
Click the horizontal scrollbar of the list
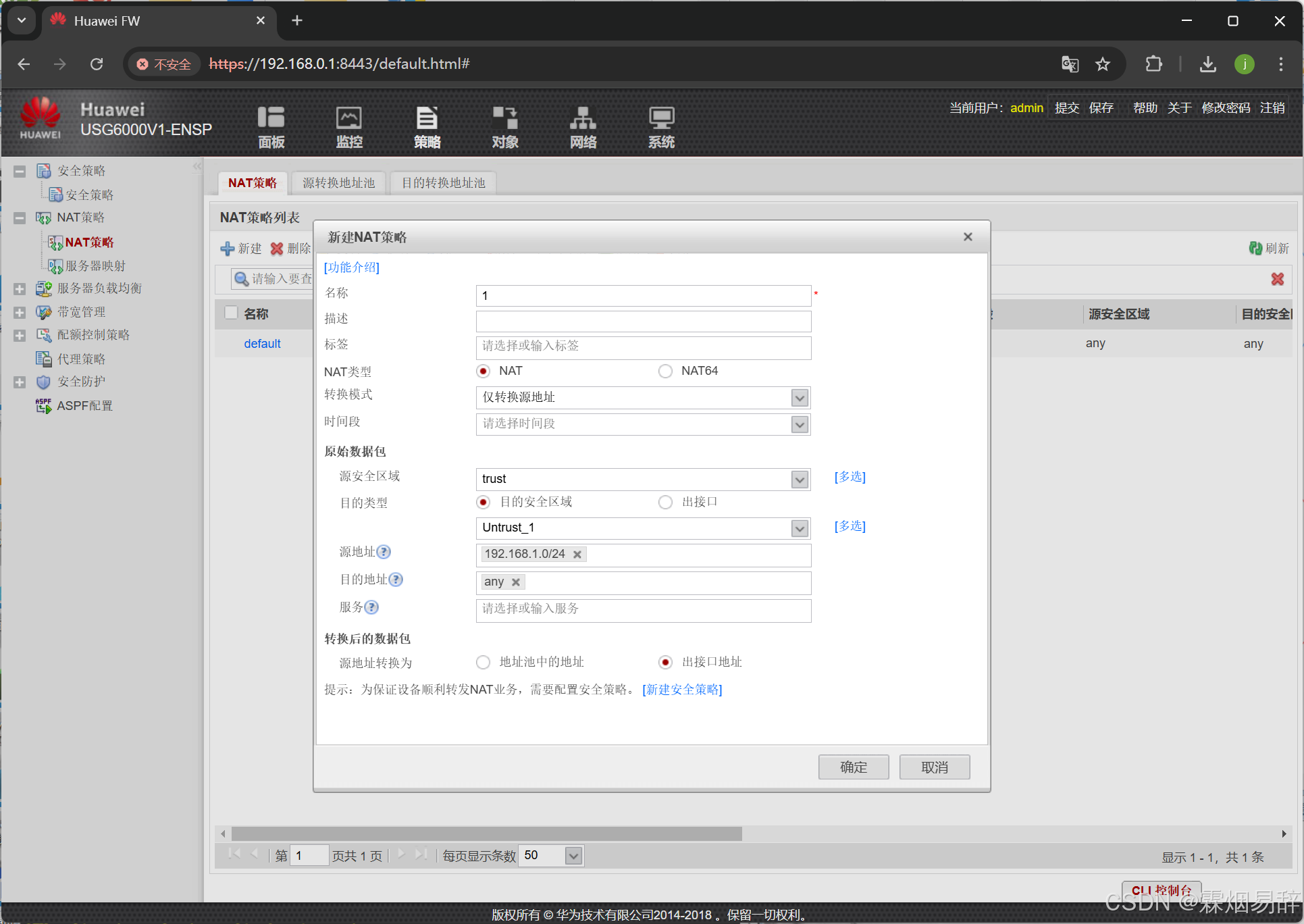[486, 834]
